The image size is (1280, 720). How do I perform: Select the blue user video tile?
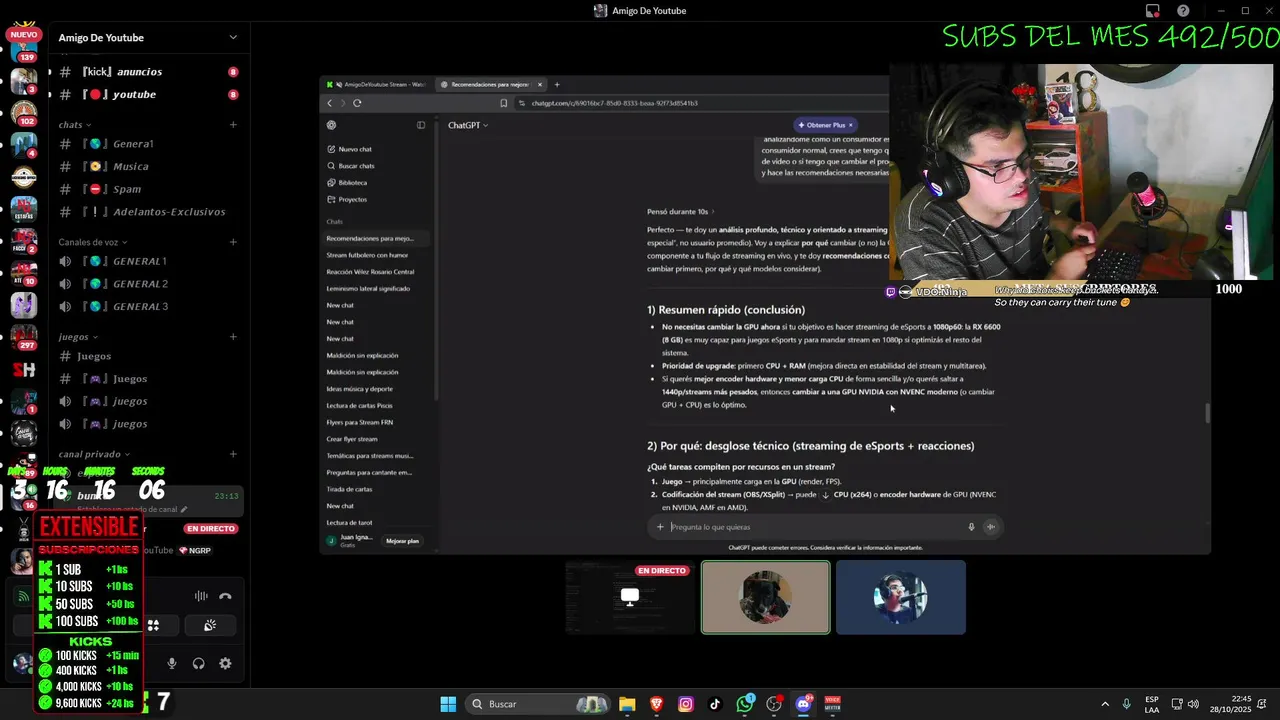(x=901, y=597)
